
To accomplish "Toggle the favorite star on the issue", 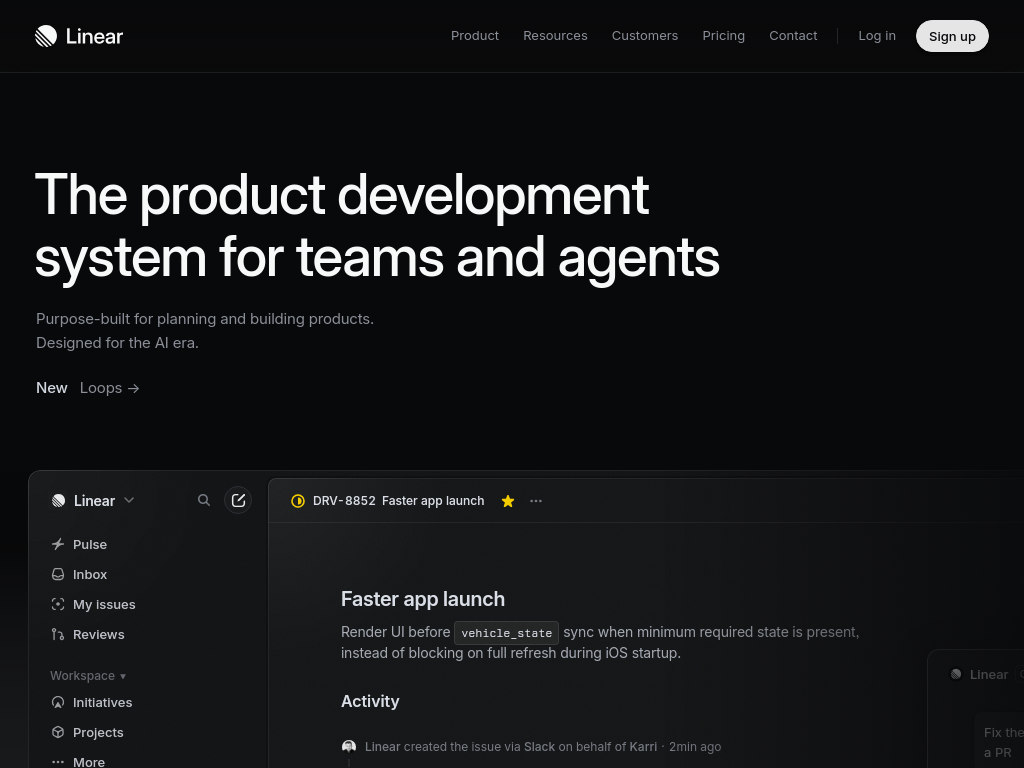I will [x=508, y=501].
